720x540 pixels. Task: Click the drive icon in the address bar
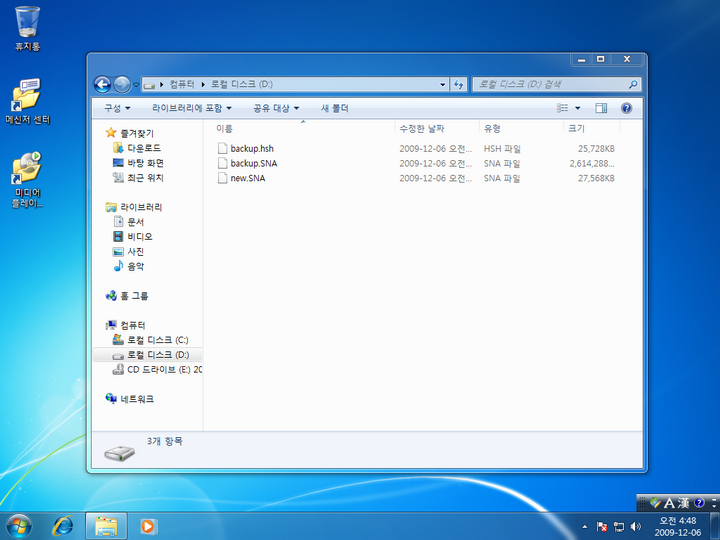point(149,84)
